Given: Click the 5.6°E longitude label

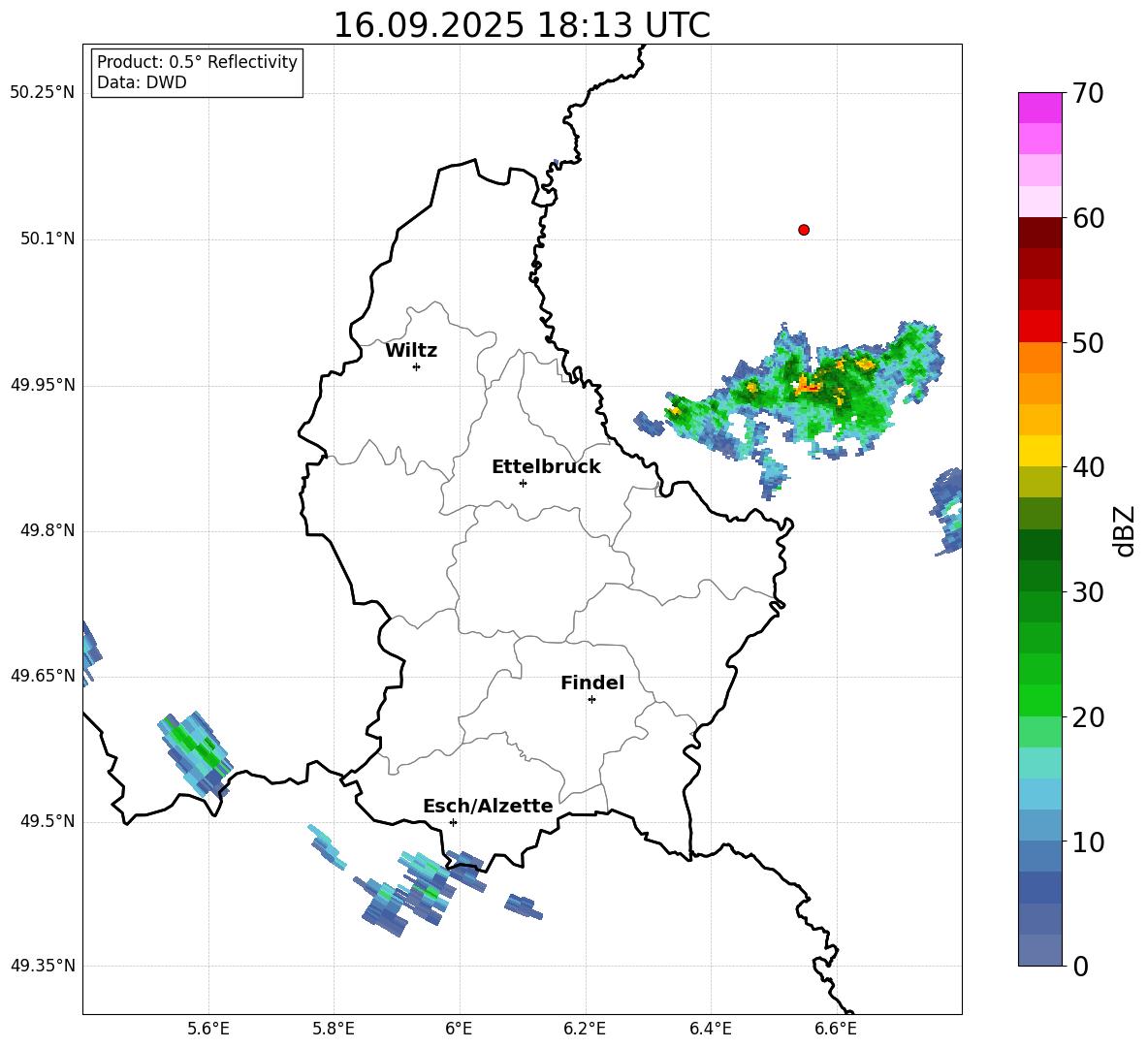Looking at the screenshot, I should 208,1029.
